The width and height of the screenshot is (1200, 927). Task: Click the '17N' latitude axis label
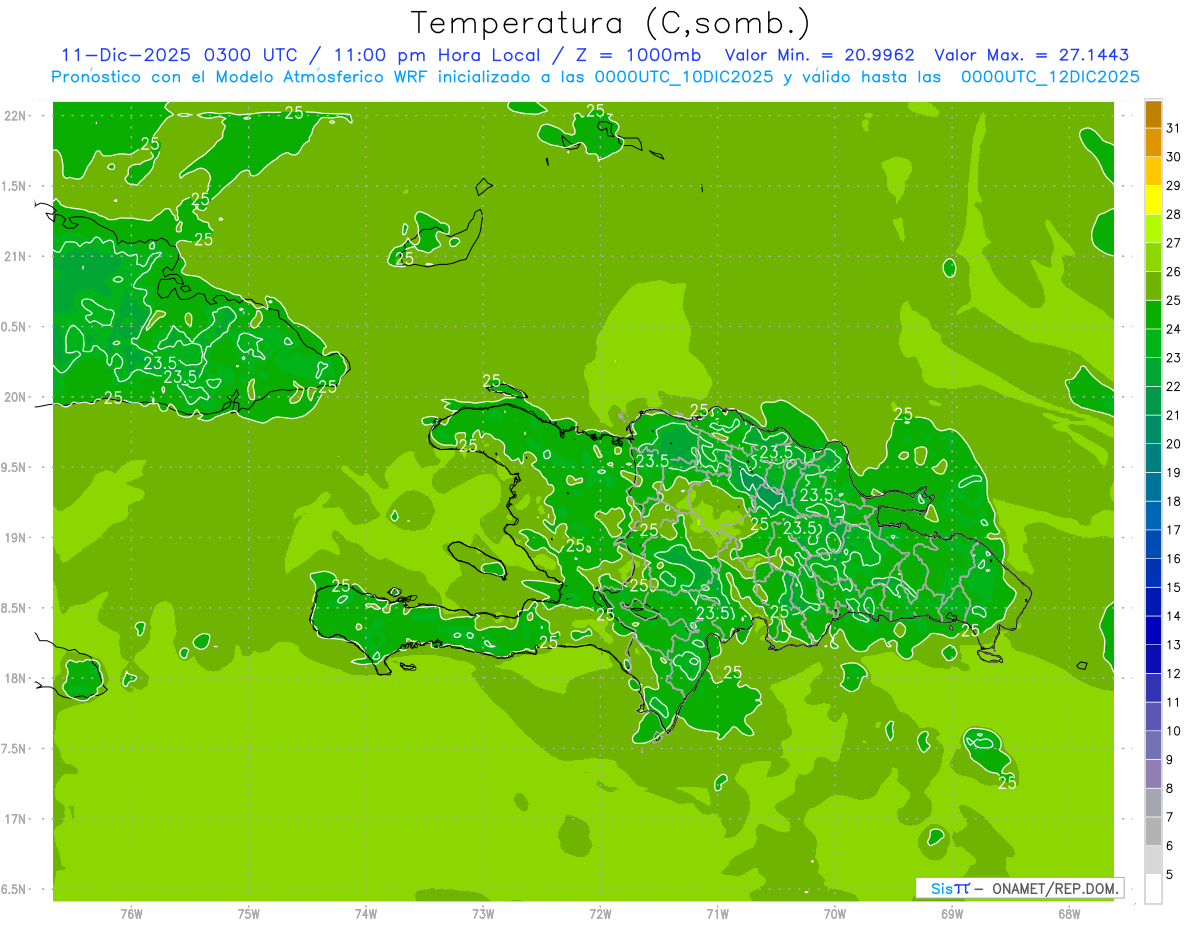pos(17,819)
